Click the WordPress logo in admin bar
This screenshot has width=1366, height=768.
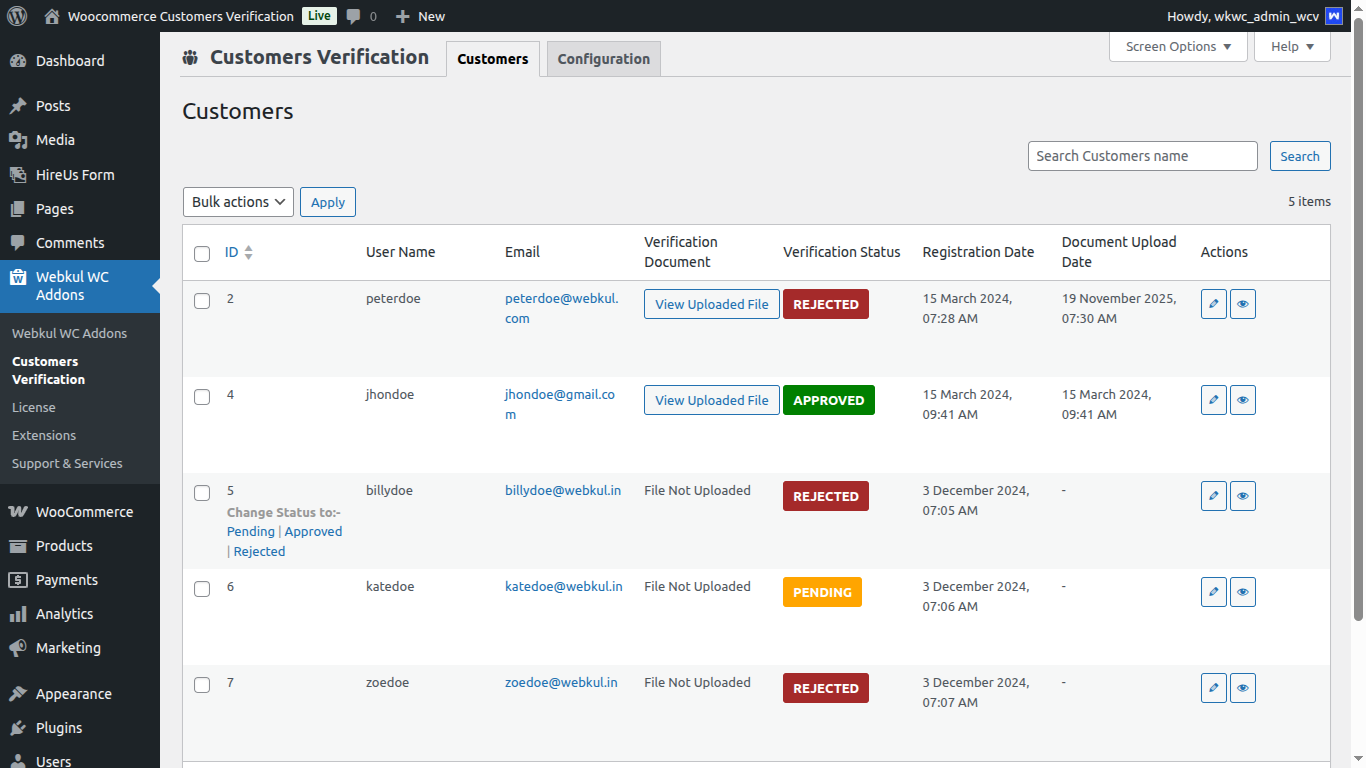pyautogui.click(x=16, y=15)
